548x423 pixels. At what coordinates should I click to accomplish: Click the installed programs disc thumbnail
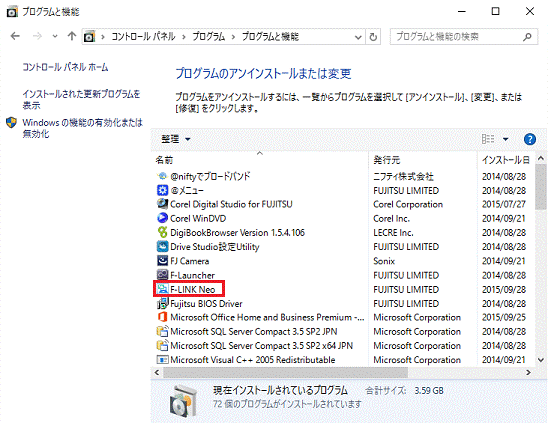point(183,400)
